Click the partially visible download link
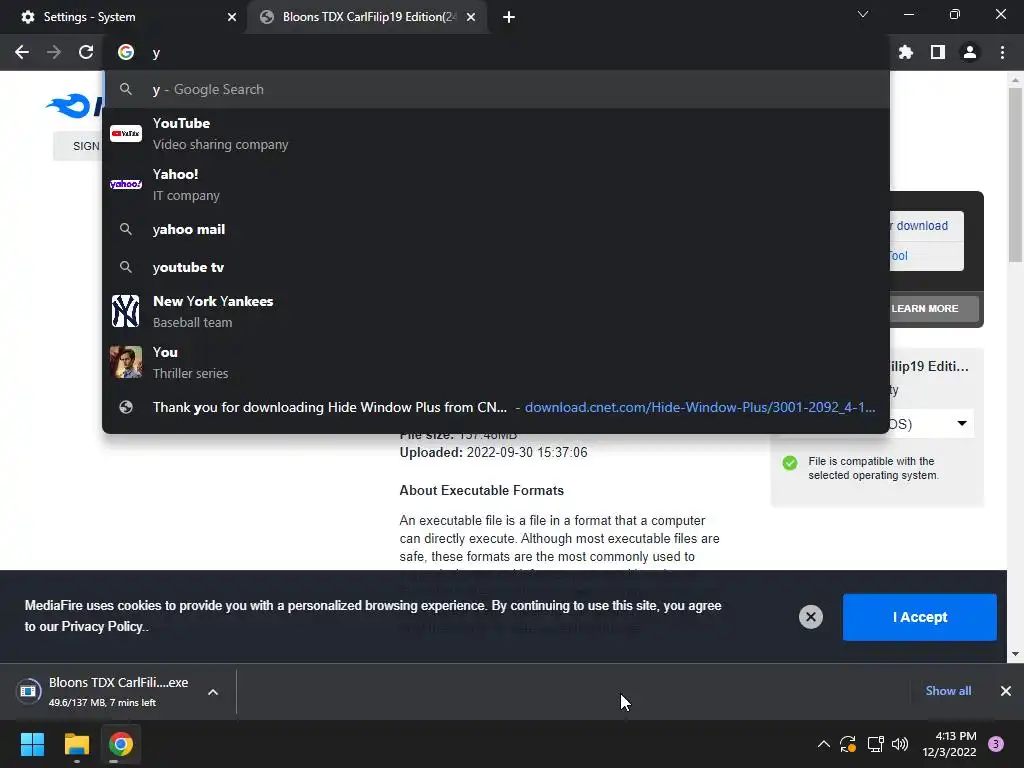 [919, 226]
